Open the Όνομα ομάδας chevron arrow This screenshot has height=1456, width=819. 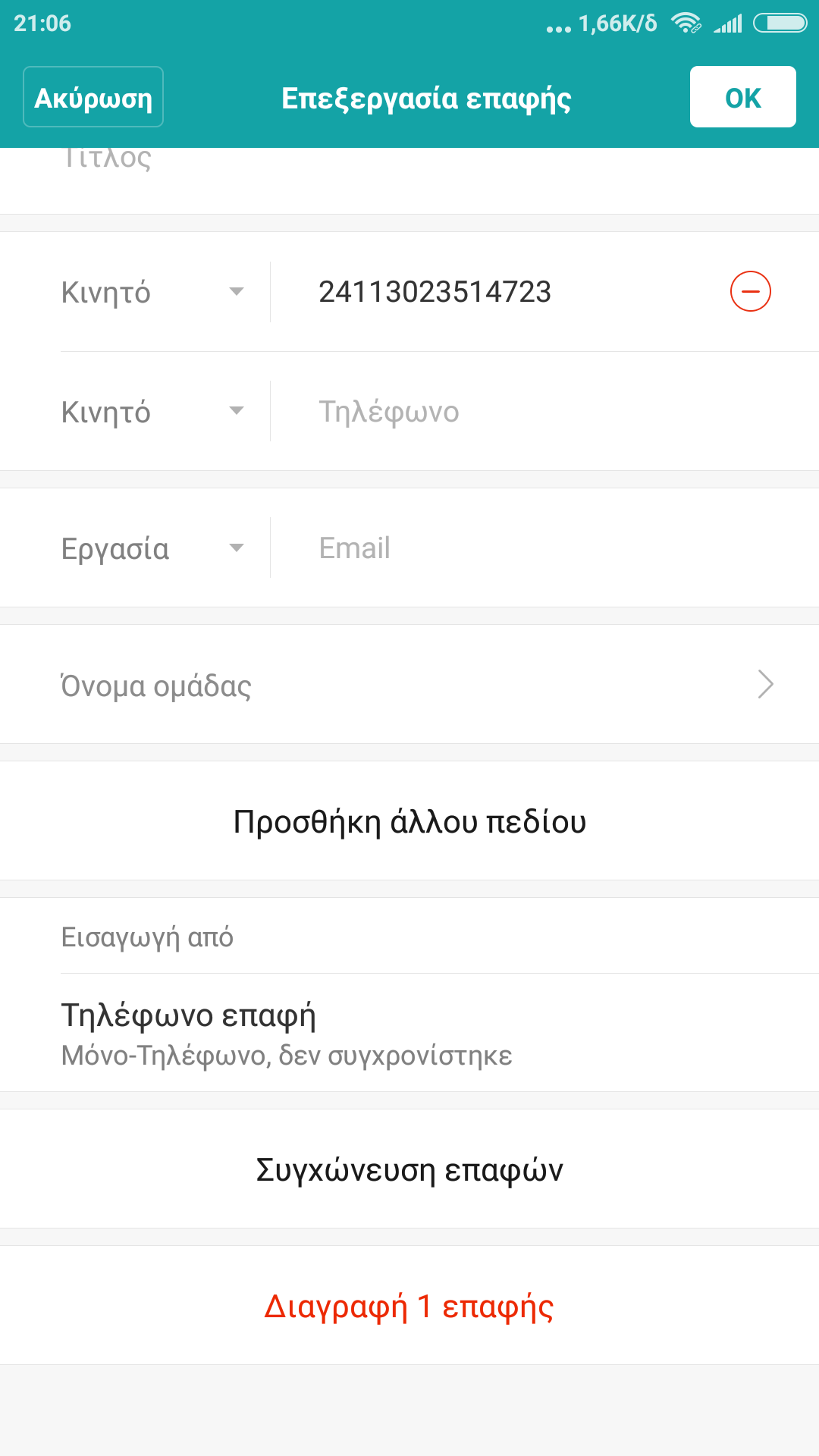tap(765, 684)
